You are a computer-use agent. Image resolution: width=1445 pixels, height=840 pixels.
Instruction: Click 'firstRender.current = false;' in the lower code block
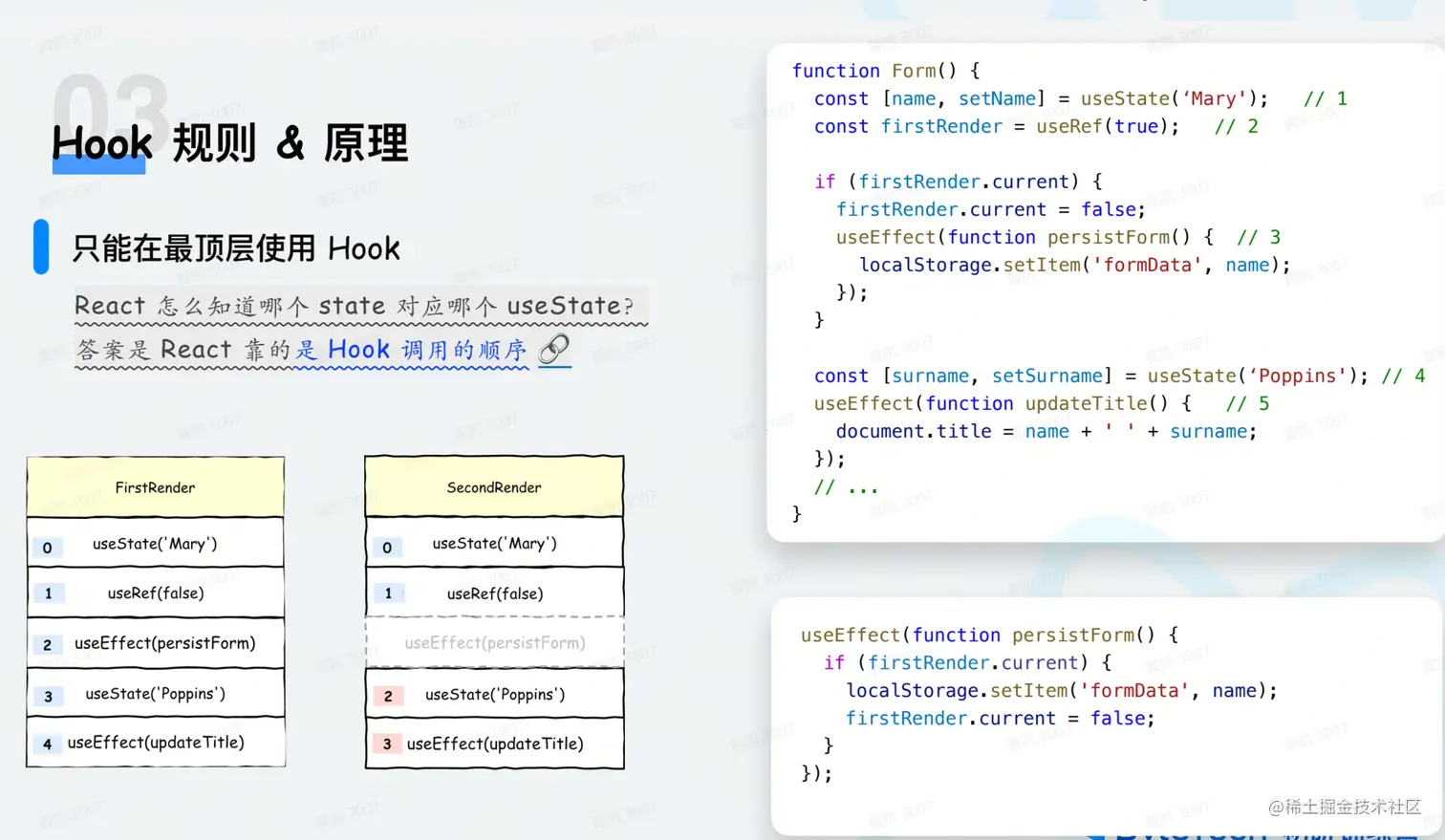coord(1000,718)
